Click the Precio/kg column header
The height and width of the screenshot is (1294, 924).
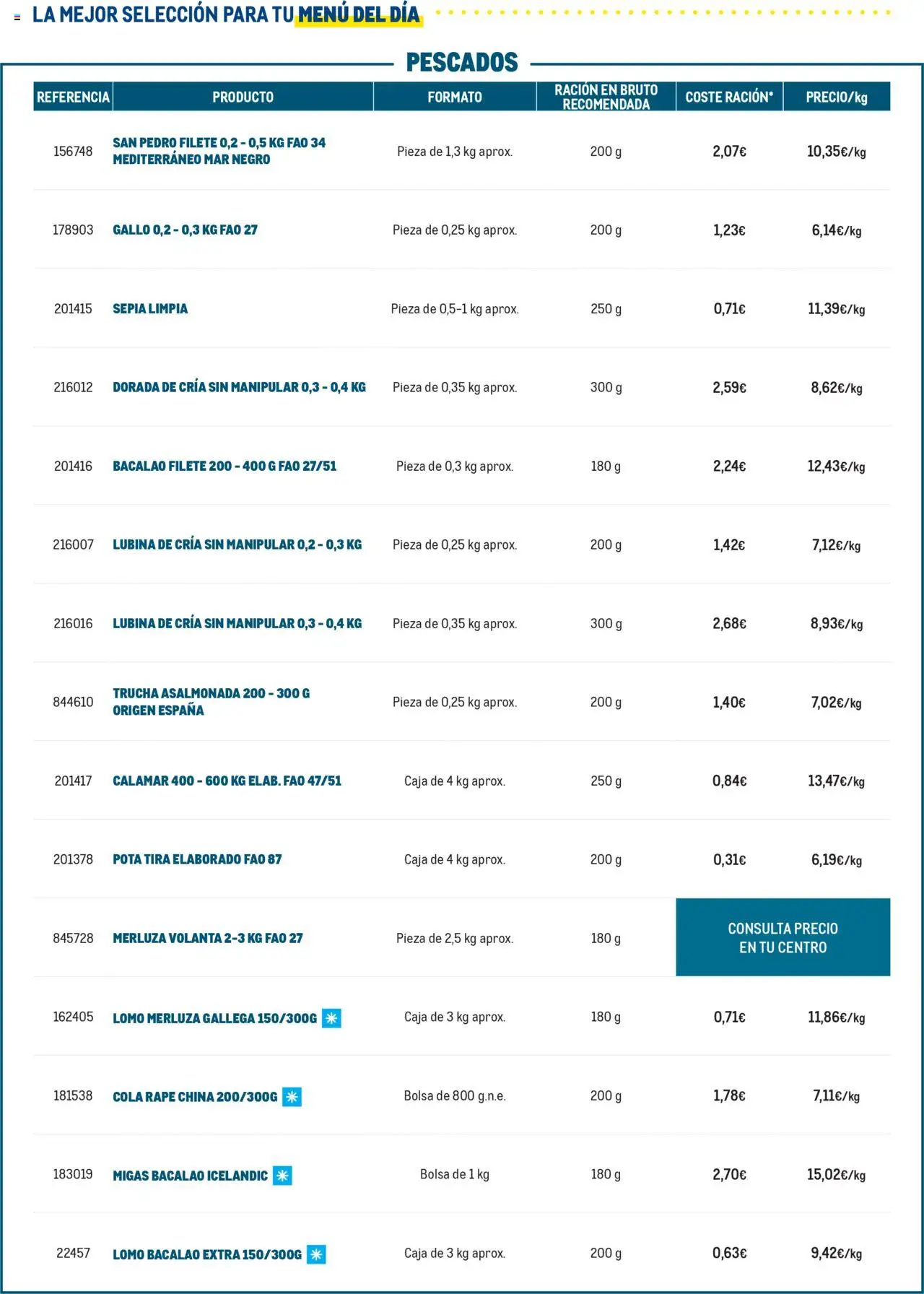[x=836, y=97]
